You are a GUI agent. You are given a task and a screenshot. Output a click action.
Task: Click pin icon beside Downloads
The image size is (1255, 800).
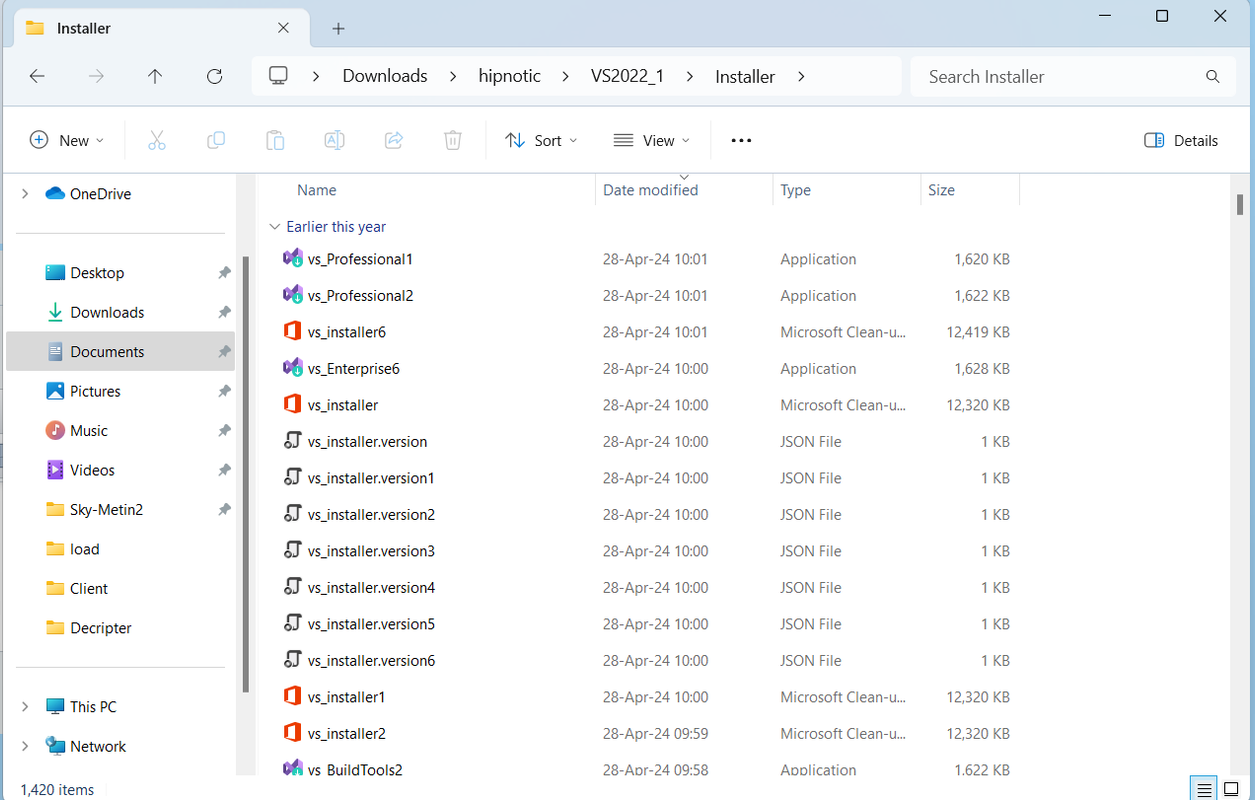(224, 312)
